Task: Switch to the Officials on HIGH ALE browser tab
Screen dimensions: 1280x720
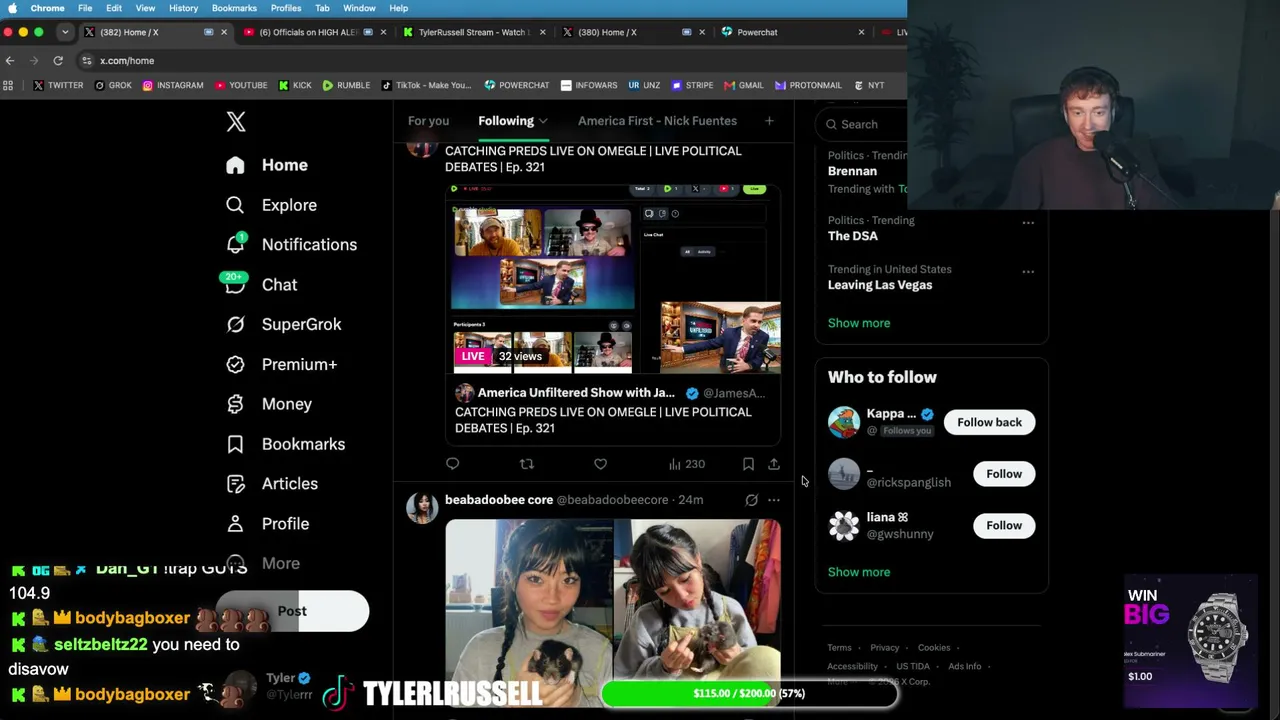Action: pos(314,32)
